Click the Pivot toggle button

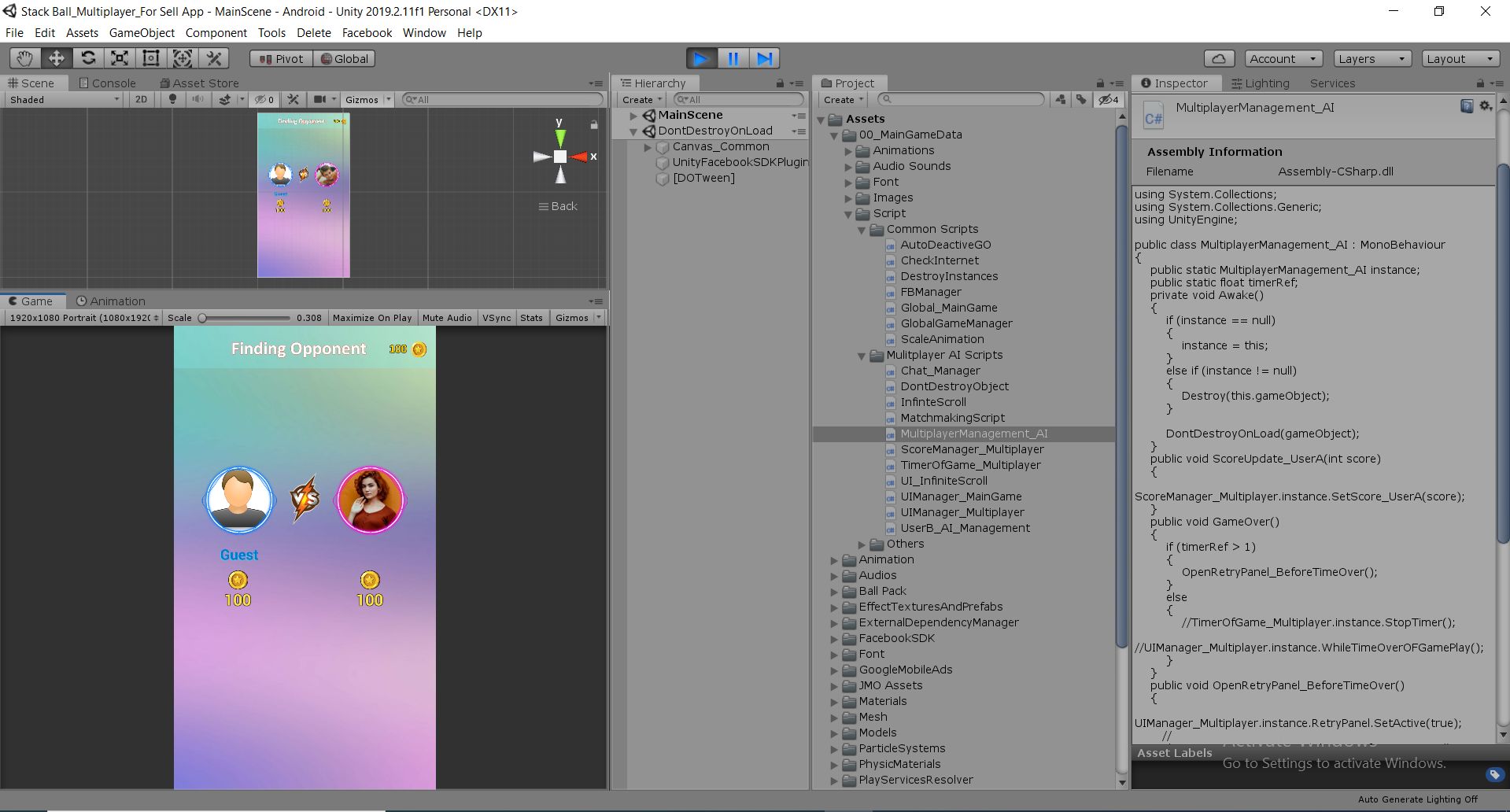click(281, 59)
